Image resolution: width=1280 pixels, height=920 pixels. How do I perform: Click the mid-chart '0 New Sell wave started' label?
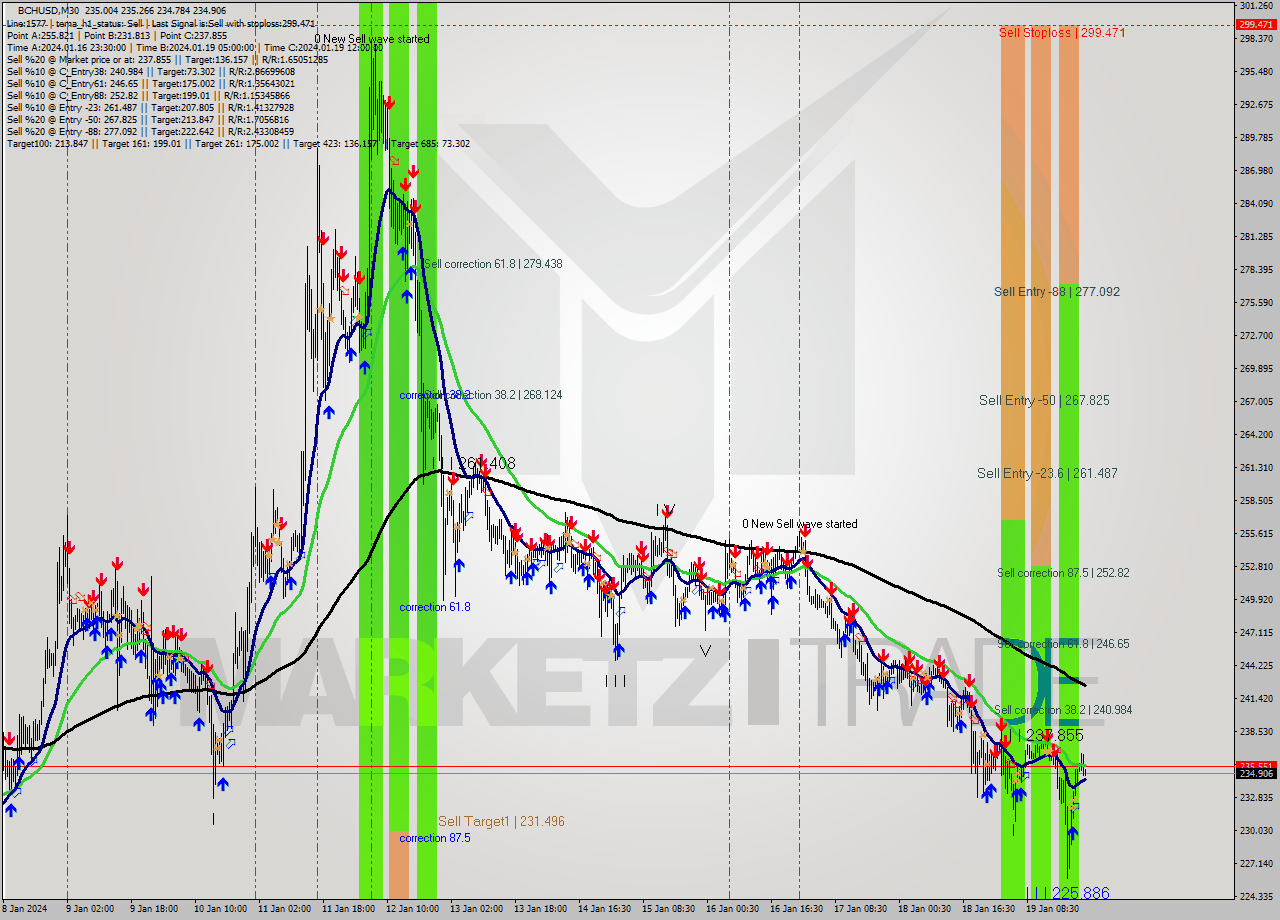coord(799,524)
